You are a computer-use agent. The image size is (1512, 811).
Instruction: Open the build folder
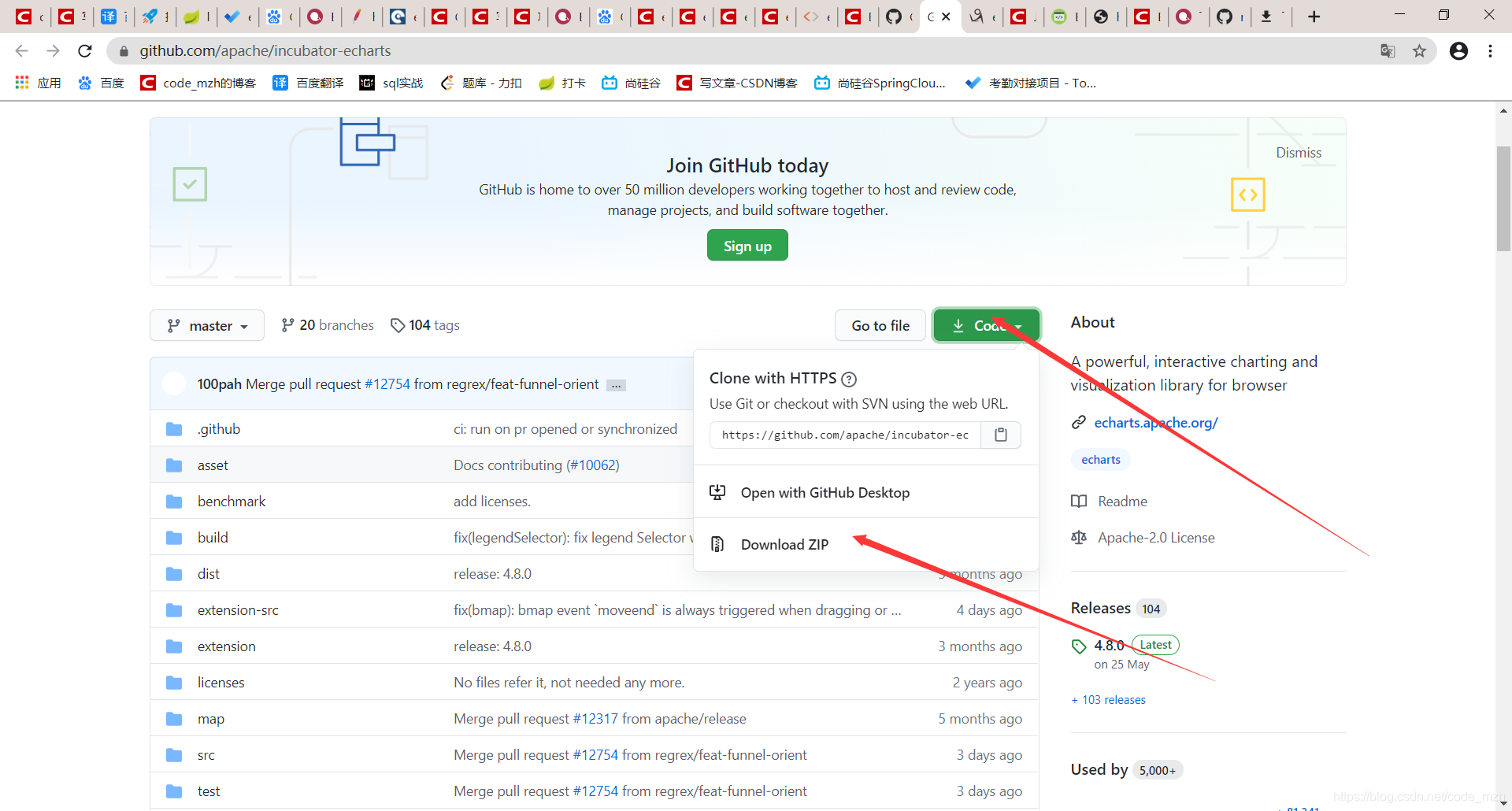tap(213, 538)
